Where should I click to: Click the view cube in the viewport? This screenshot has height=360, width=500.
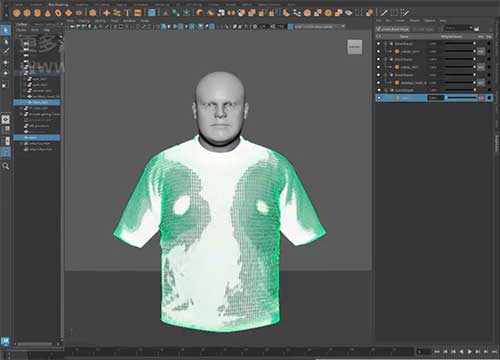pos(355,47)
